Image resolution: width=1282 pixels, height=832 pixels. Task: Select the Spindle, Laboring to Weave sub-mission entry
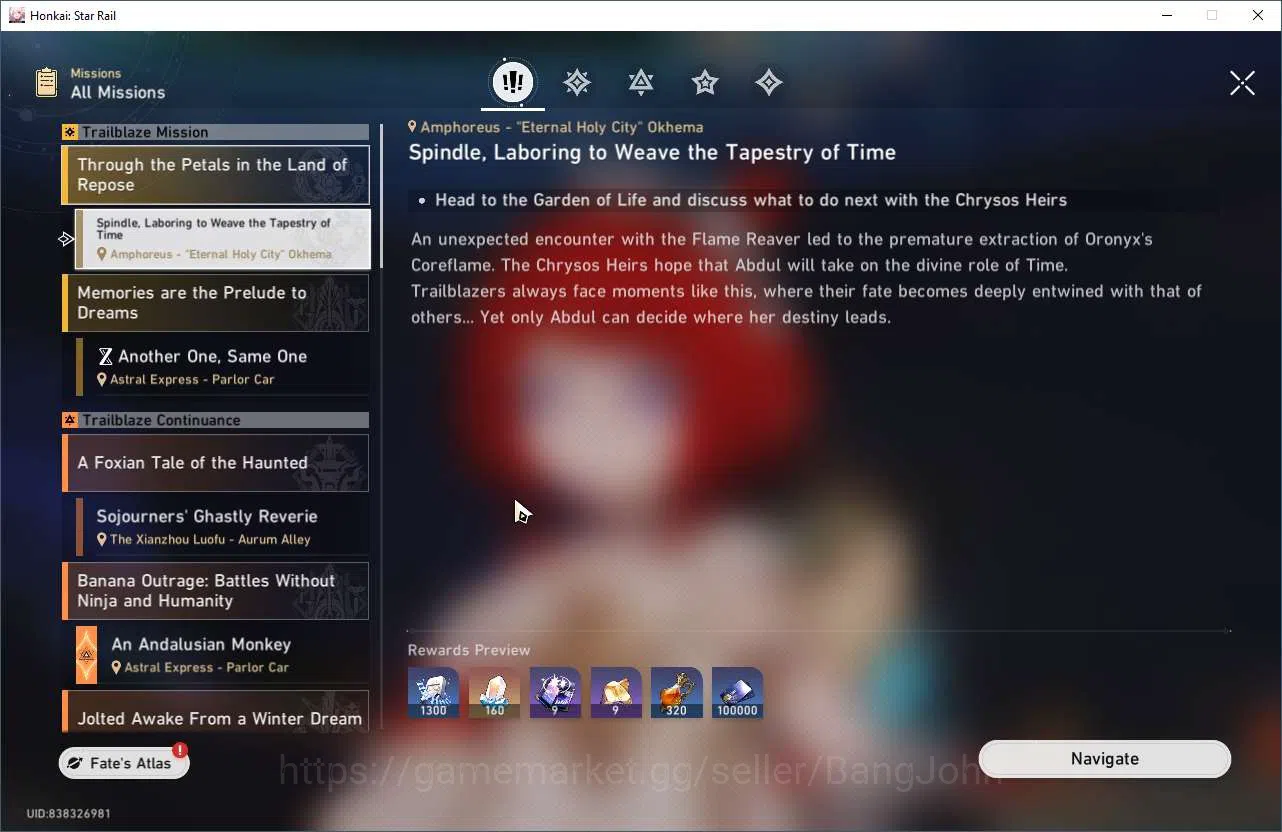tap(223, 238)
